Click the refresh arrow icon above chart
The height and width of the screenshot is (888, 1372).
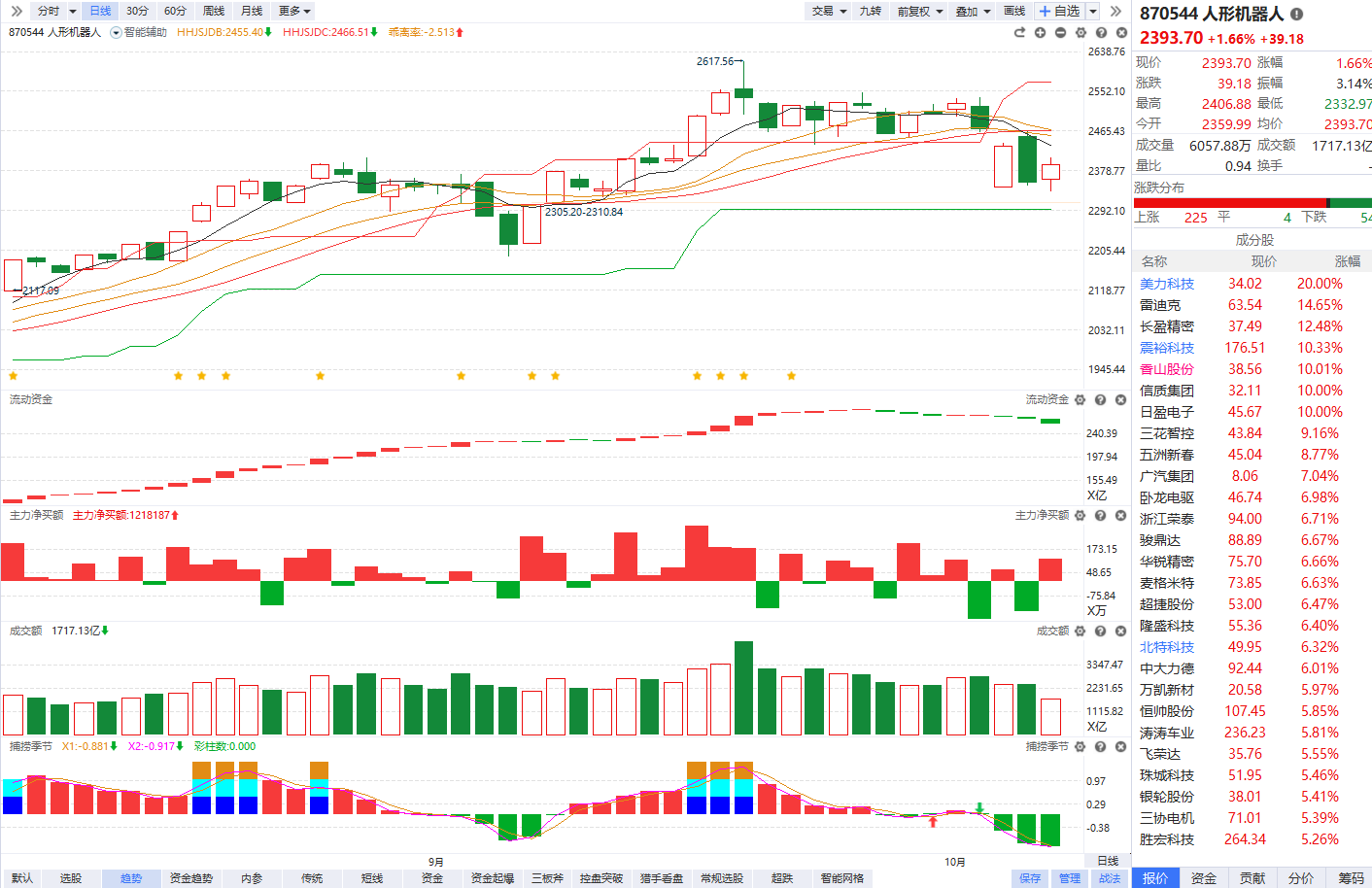tap(1019, 32)
